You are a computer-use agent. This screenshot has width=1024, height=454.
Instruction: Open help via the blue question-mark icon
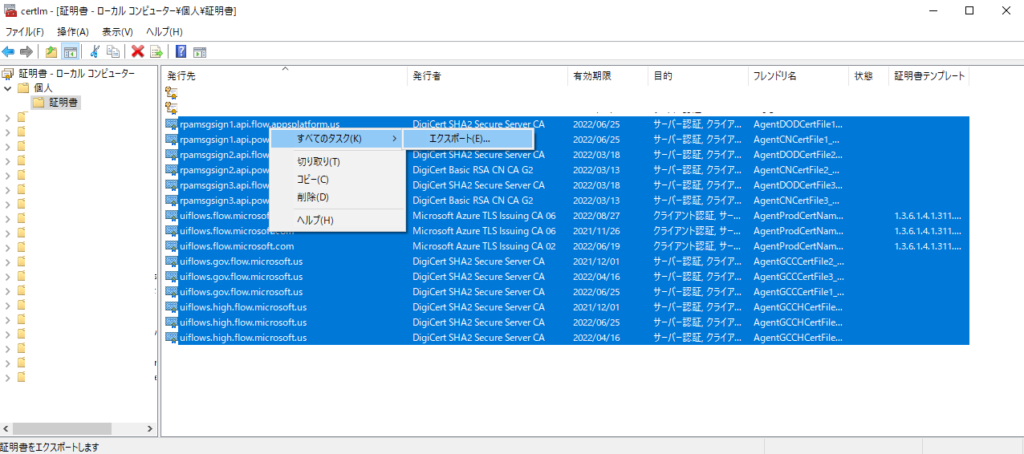point(181,51)
